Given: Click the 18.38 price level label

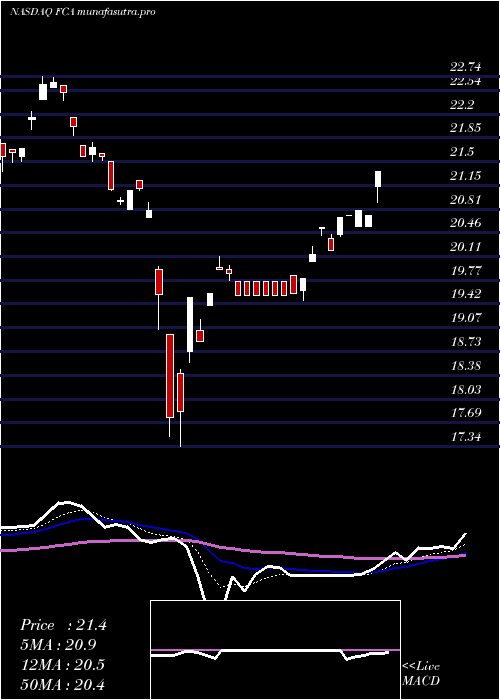Looking at the screenshot, I should [x=466, y=366].
